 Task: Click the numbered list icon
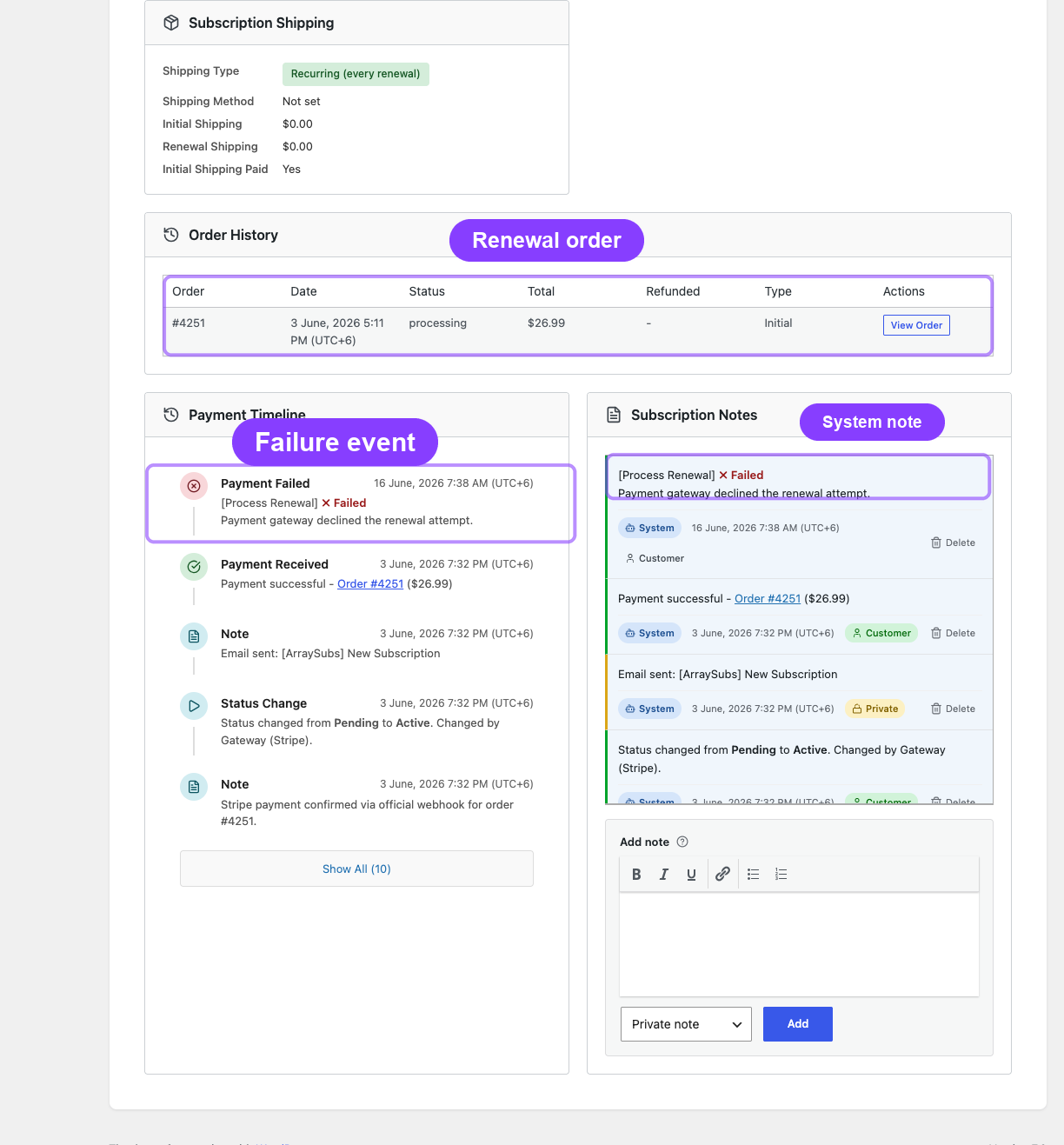tap(781, 875)
